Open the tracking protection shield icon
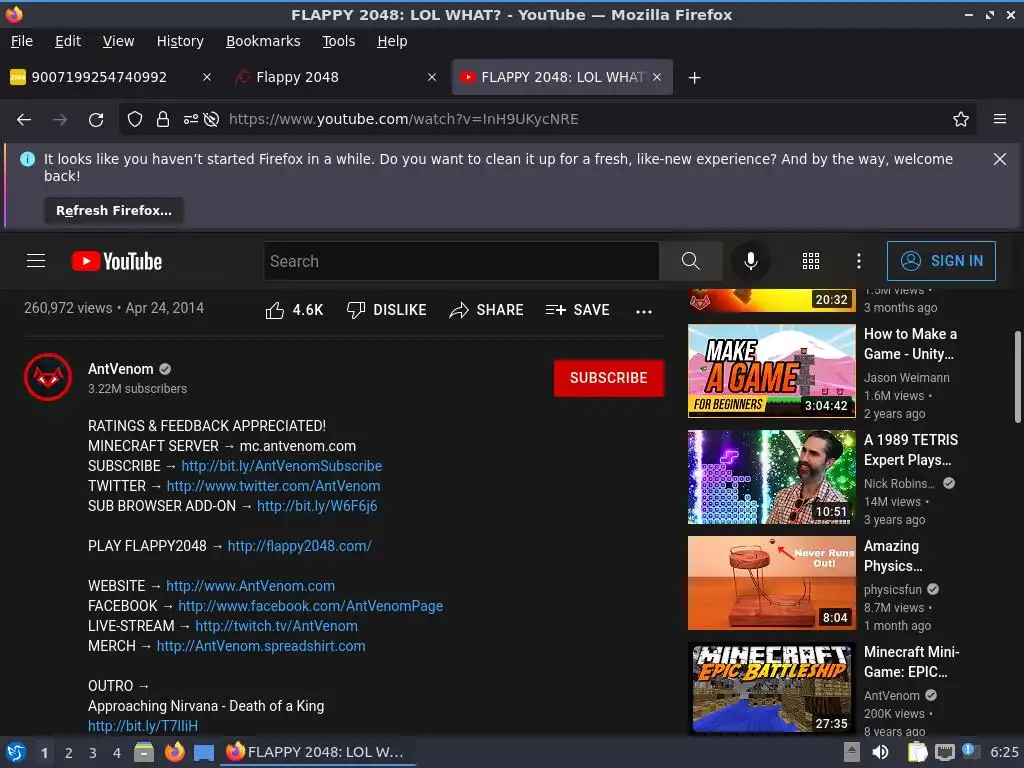 [x=135, y=119]
